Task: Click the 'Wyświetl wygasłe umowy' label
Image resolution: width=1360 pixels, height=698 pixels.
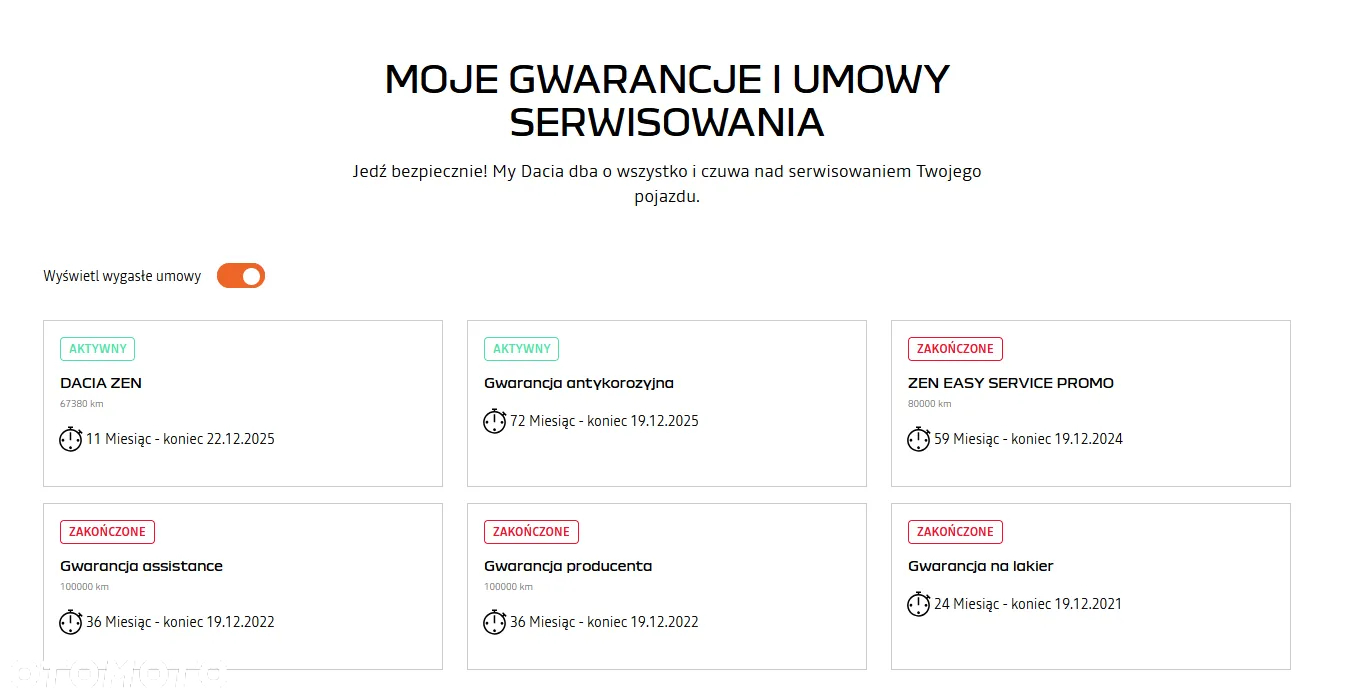Action: [122, 277]
